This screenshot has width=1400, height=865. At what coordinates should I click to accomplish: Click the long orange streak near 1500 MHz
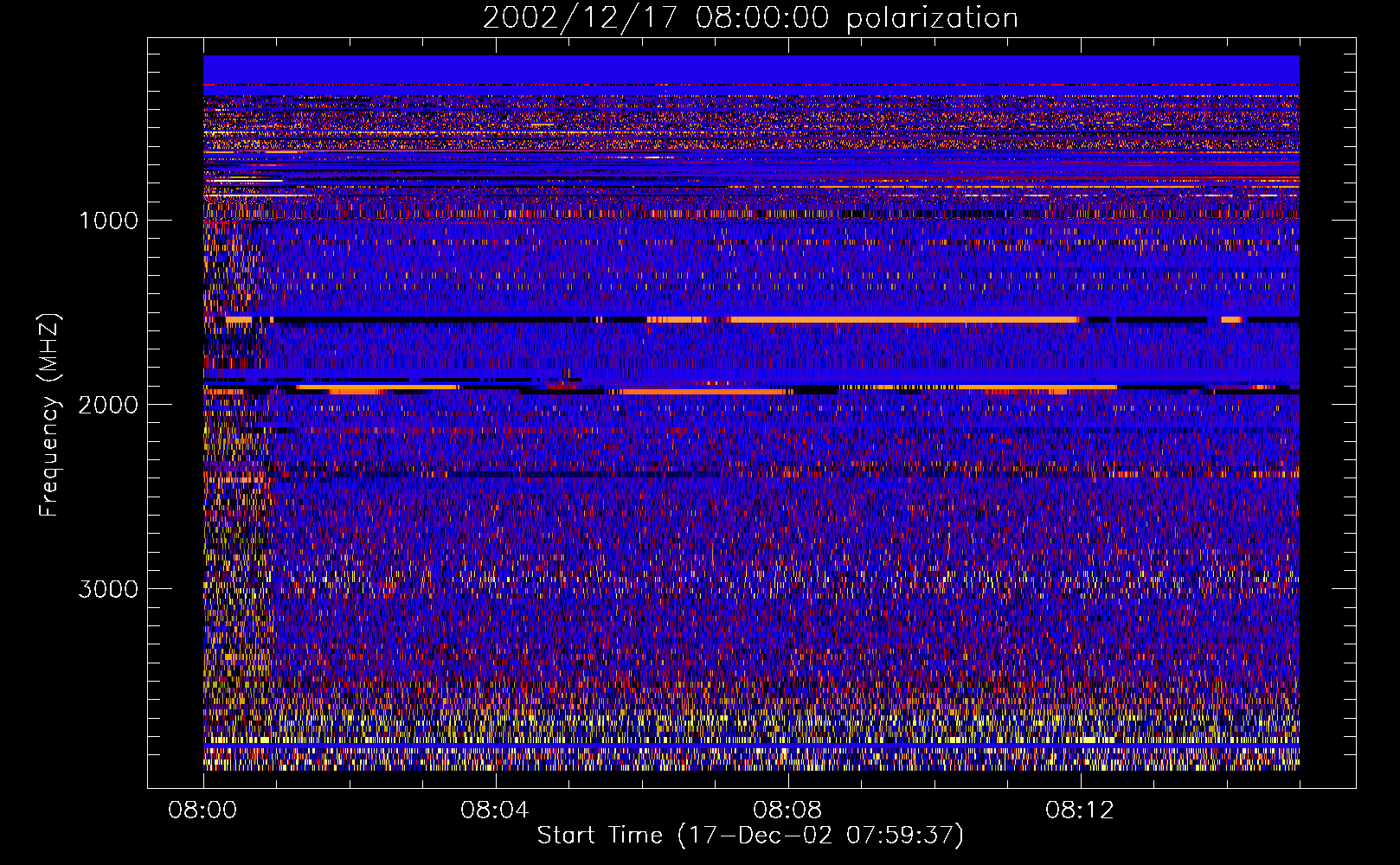[904, 320]
